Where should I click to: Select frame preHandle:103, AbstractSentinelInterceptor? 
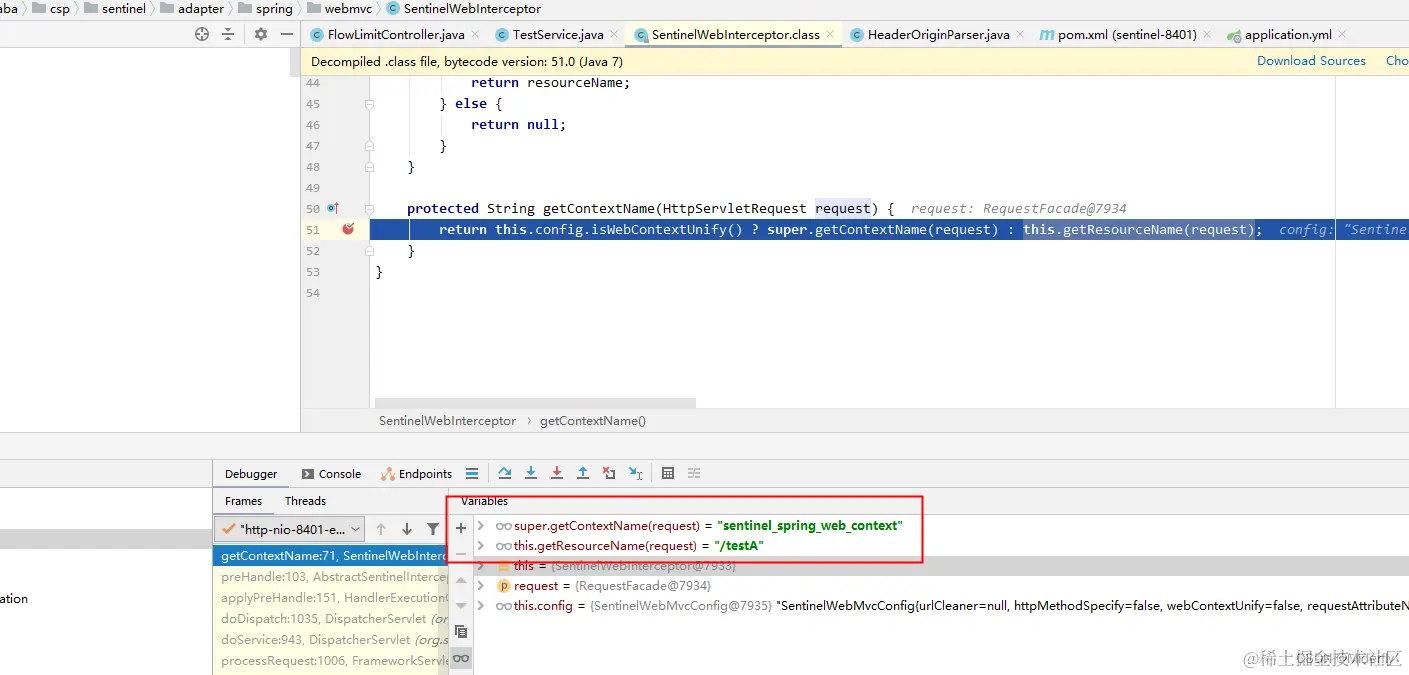[331, 577]
